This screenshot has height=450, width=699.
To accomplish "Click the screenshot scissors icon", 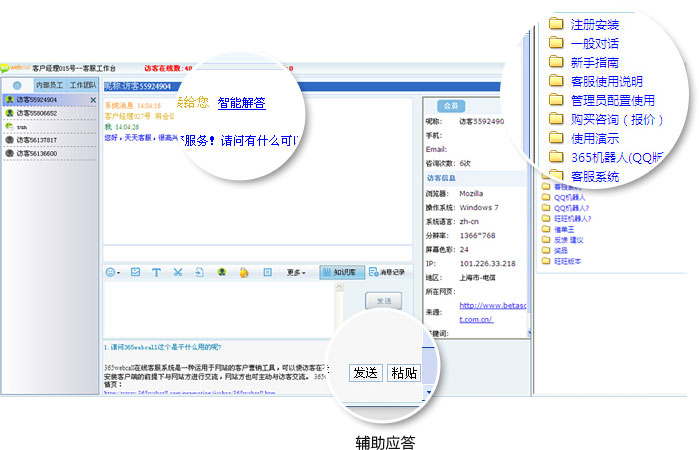I will tap(177, 271).
